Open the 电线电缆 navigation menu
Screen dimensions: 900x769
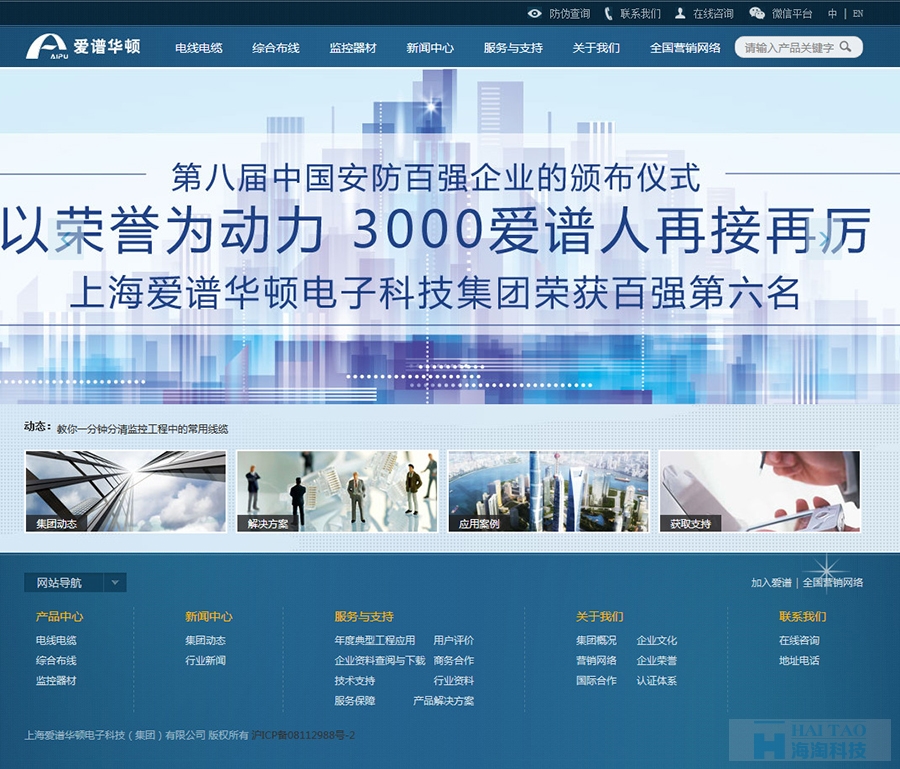pyautogui.click(x=199, y=48)
